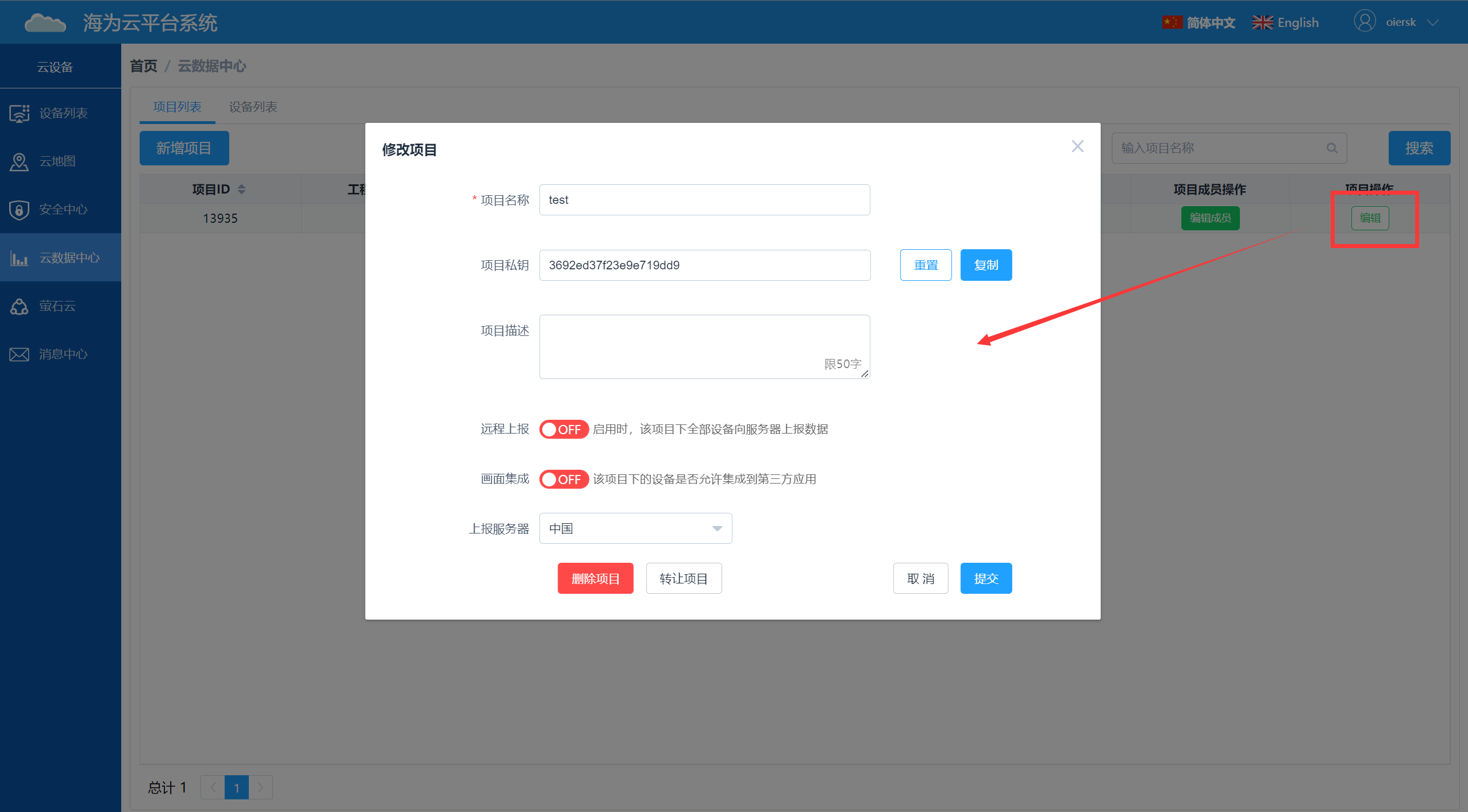This screenshot has height=812, width=1468.
Task: Click the red 删除项目 button
Action: 596,578
